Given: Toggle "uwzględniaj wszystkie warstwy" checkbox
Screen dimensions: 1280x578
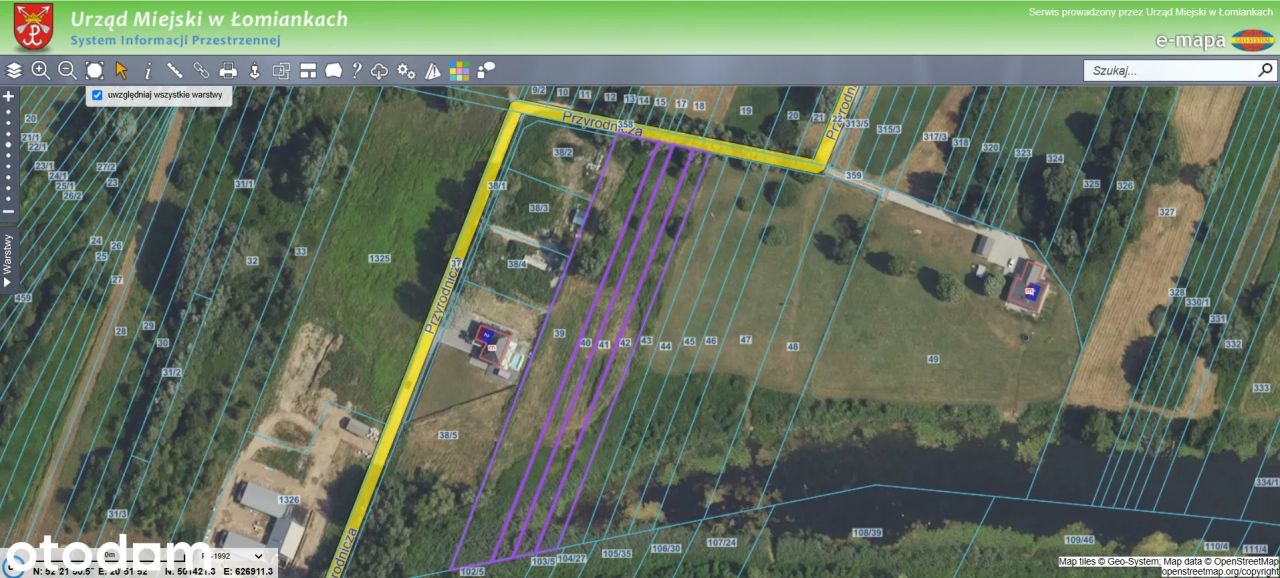Looking at the screenshot, I should click(97, 95).
